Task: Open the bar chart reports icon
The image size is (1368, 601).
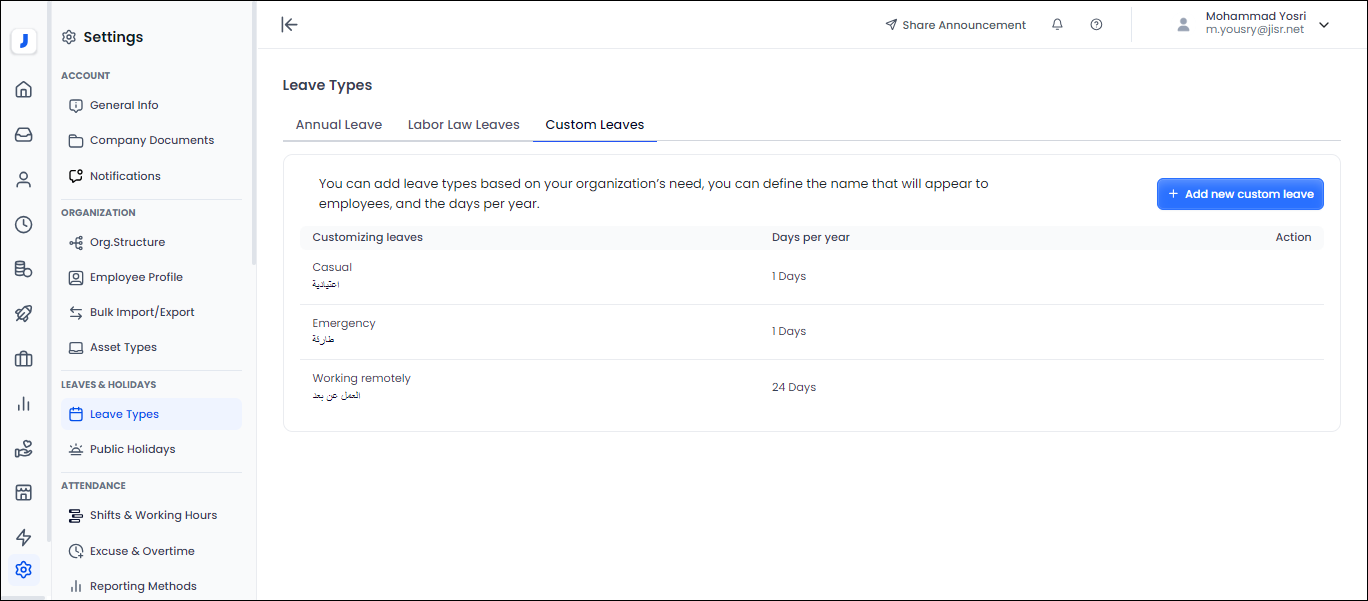Action: [24, 404]
